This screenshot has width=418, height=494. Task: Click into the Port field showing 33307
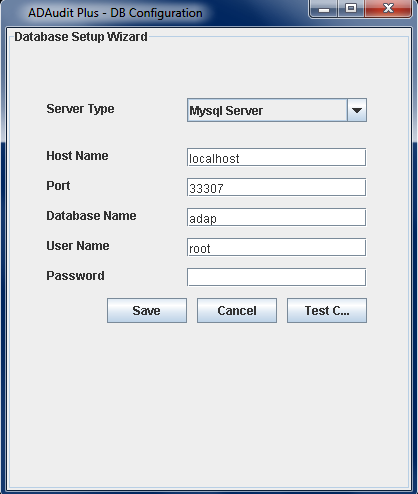(276, 187)
